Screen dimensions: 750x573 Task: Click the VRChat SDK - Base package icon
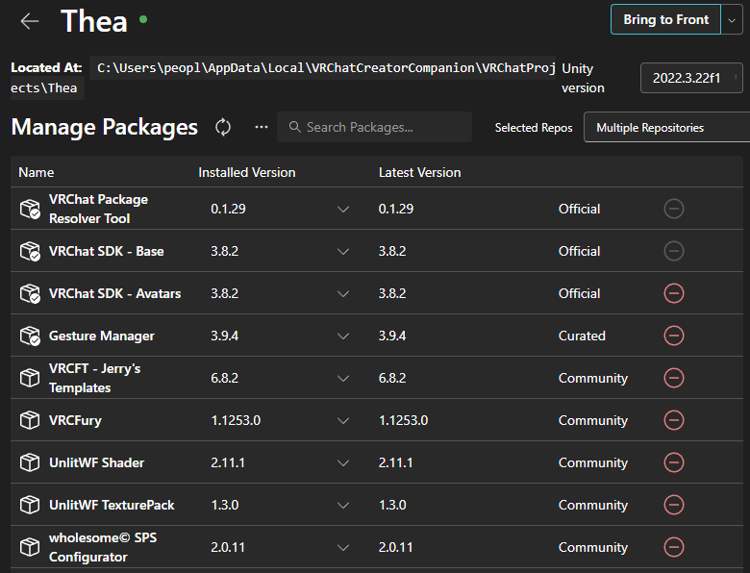(x=30, y=251)
